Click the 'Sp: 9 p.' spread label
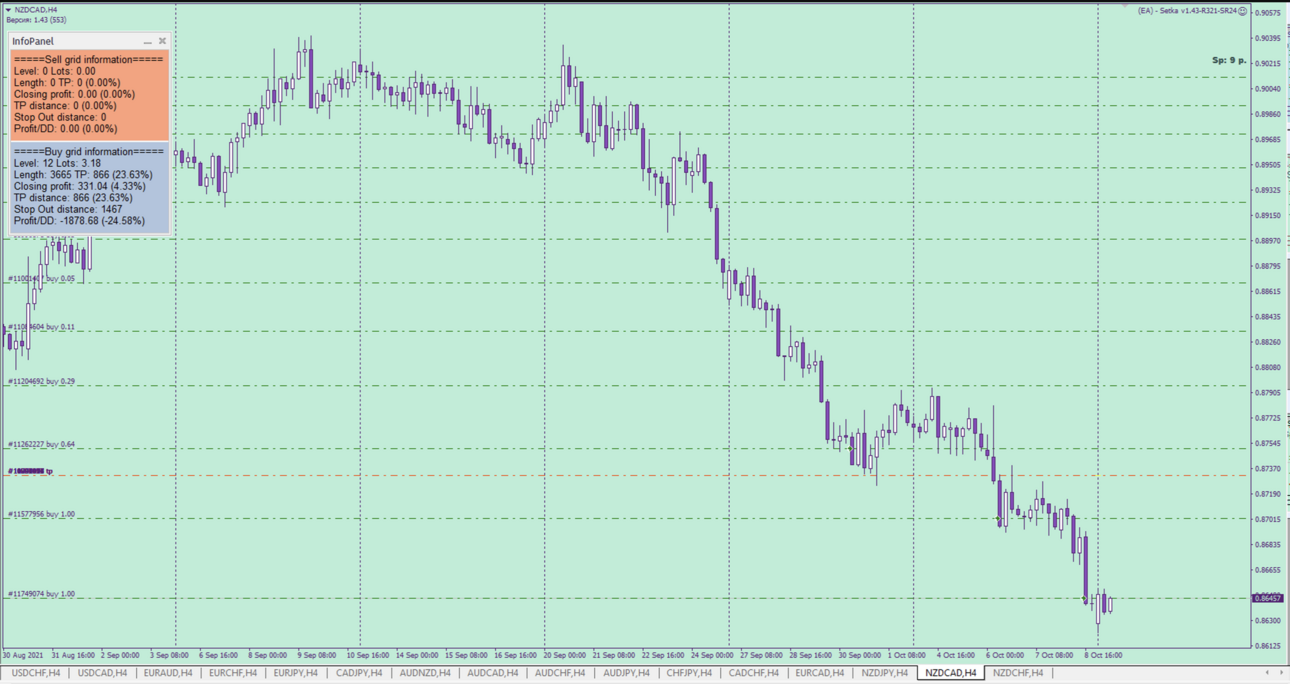 1229,60
